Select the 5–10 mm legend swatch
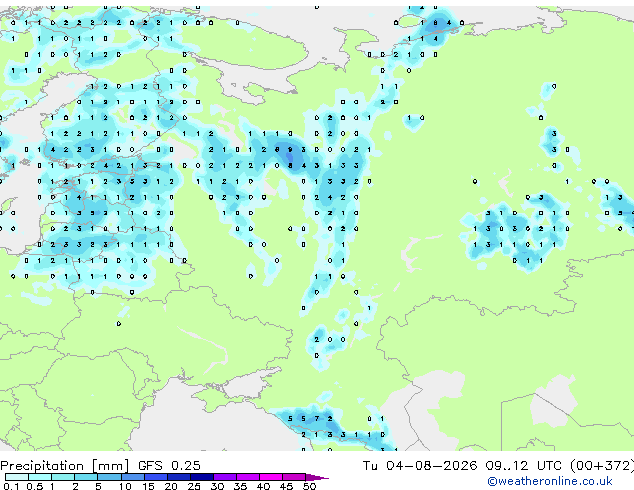Viewport: 634px width, 490px height. click(109, 477)
